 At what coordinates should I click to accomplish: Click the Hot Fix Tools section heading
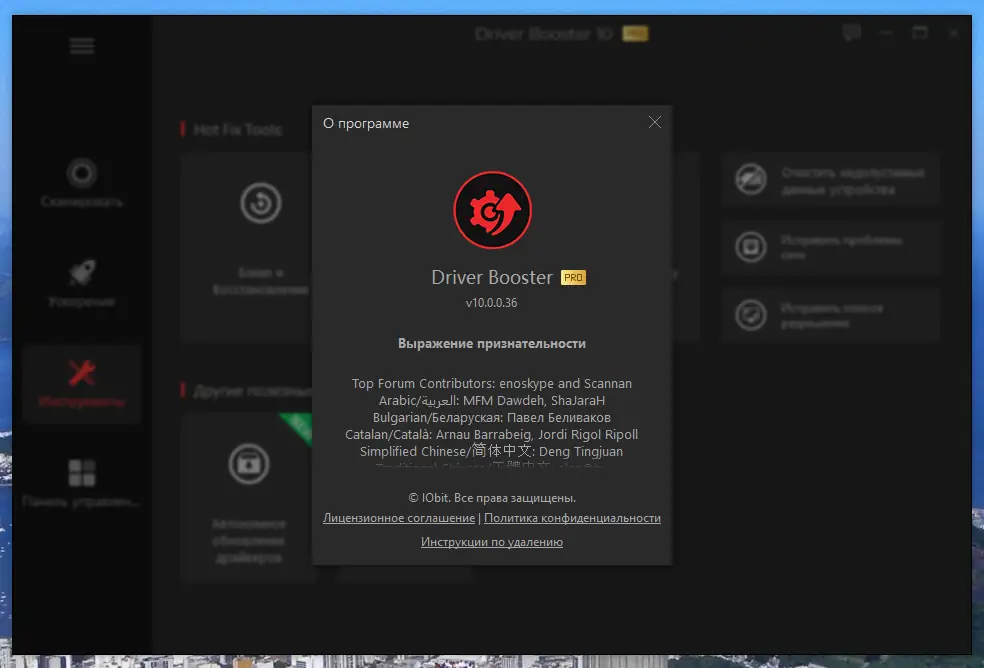(238, 129)
